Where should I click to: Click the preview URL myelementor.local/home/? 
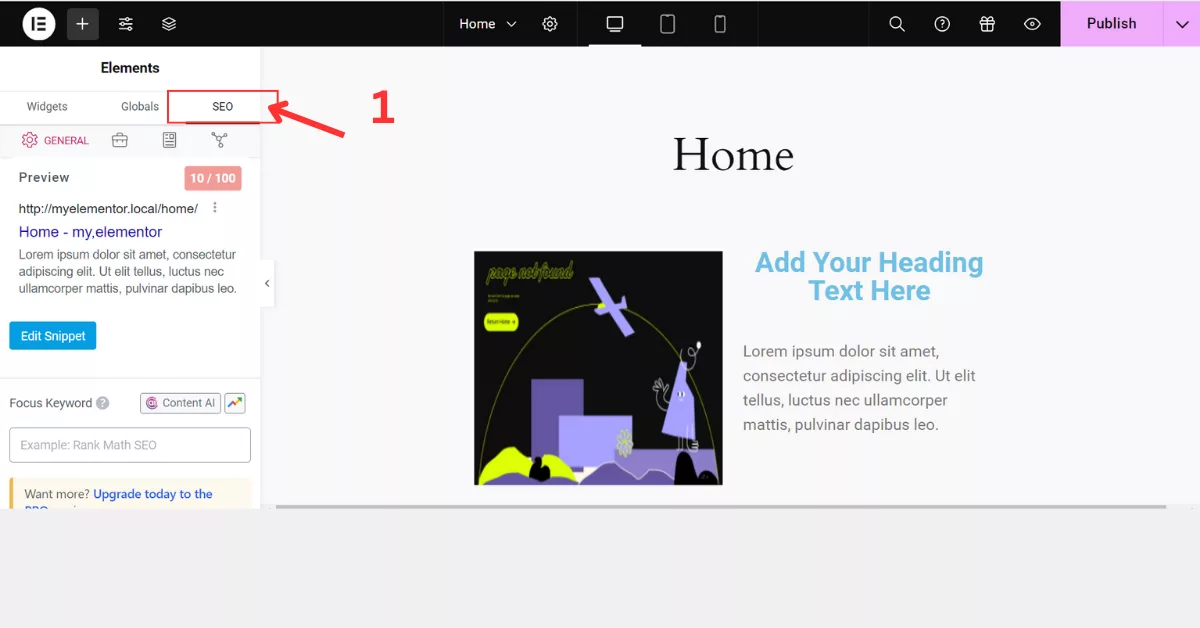[x=108, y=208]
